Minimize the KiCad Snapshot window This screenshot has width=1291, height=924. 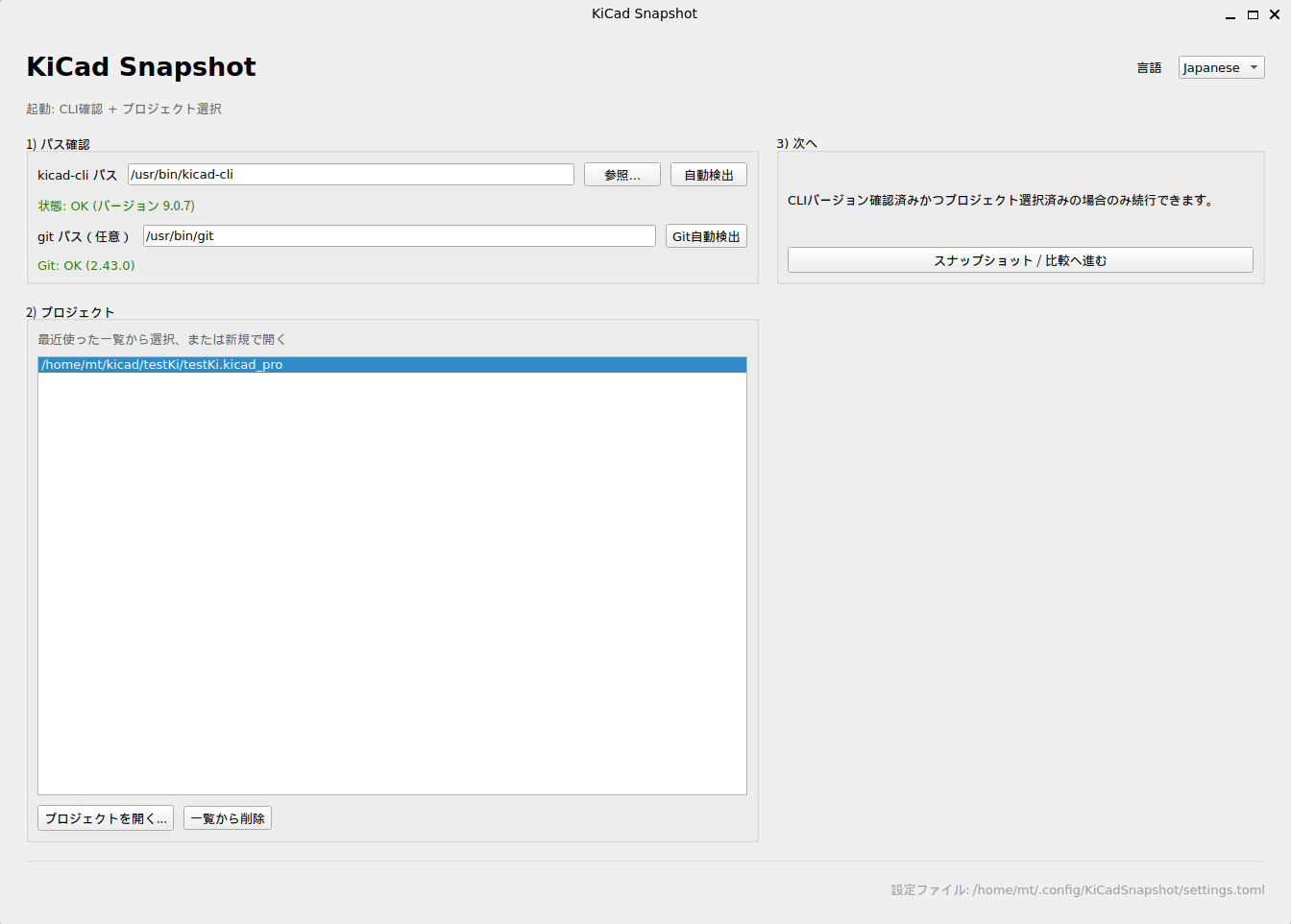1230,14
